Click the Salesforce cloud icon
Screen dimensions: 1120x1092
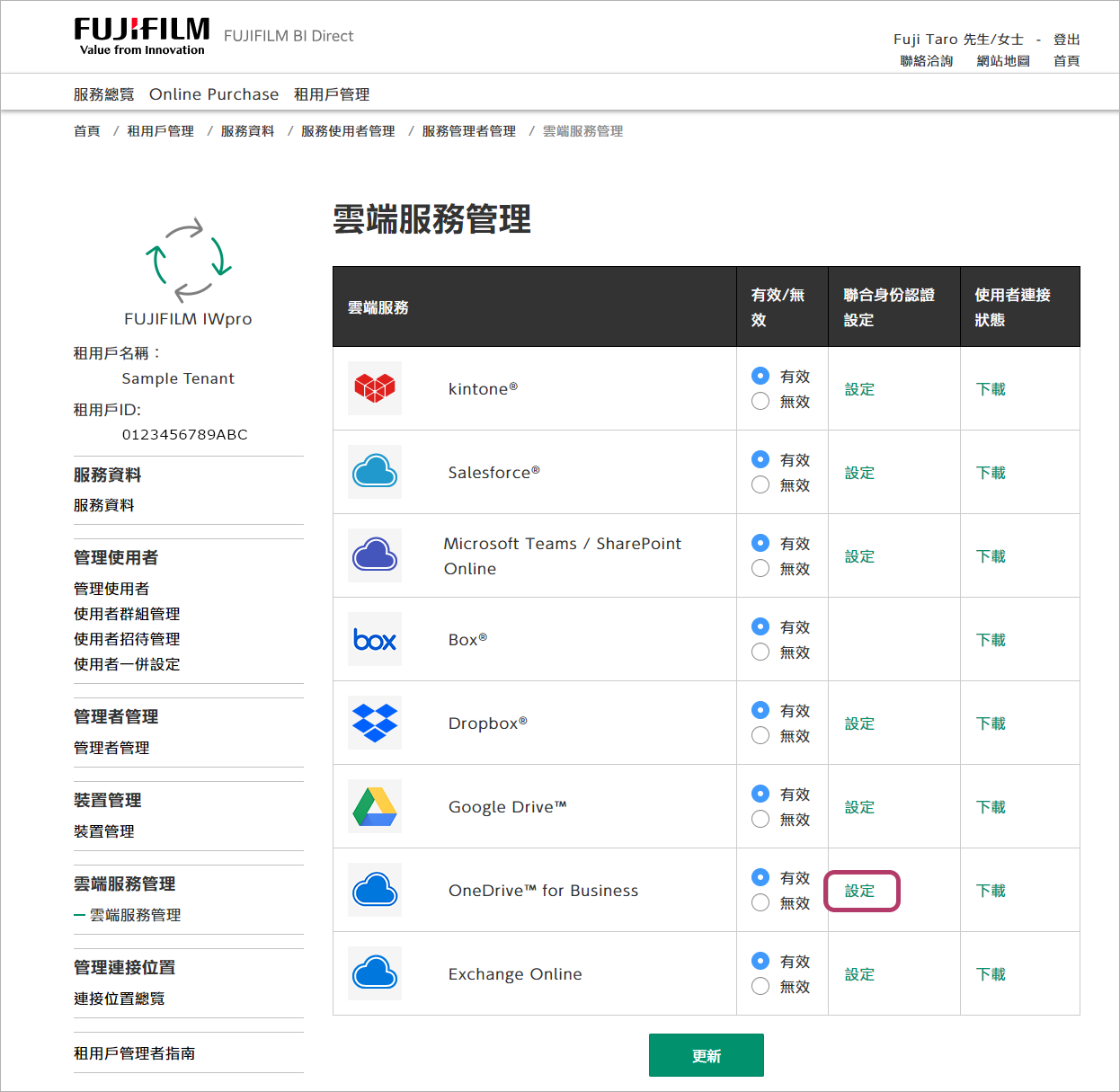(x=375, y=472)
